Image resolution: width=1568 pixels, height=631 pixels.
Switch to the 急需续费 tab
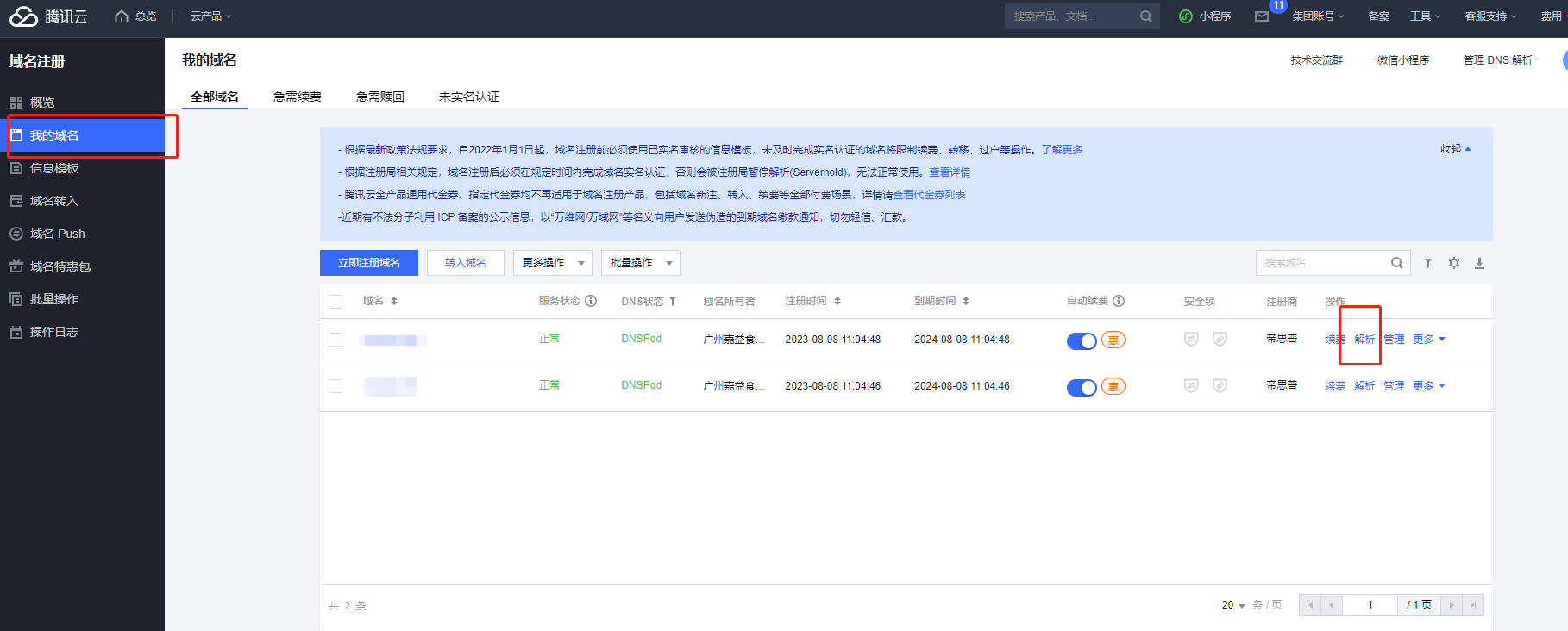(297, 97)
